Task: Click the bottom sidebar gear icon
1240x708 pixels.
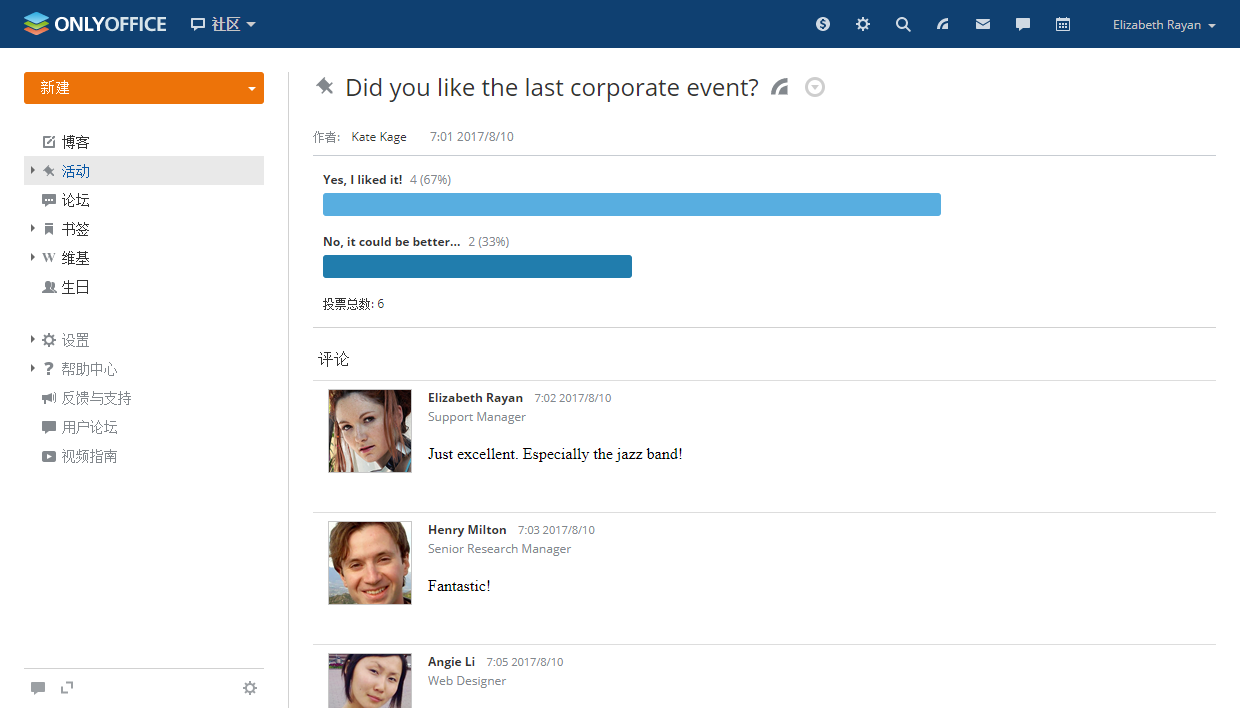Action: point(250,688)
